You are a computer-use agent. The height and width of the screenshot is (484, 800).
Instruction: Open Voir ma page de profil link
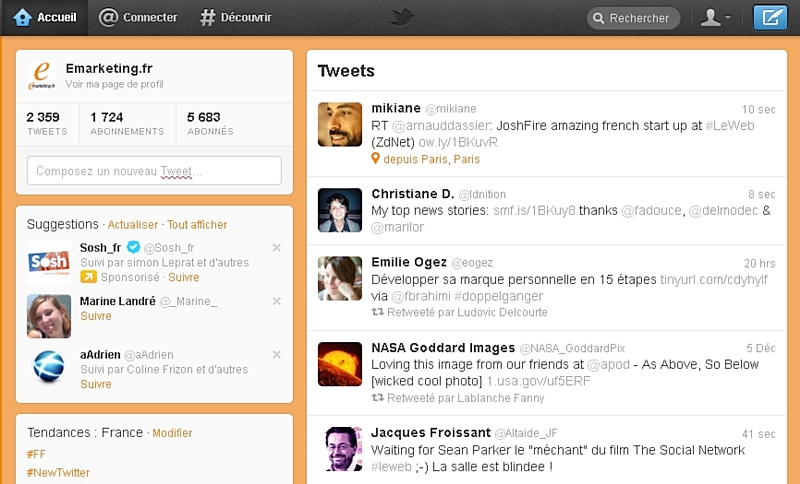[114, 84]
